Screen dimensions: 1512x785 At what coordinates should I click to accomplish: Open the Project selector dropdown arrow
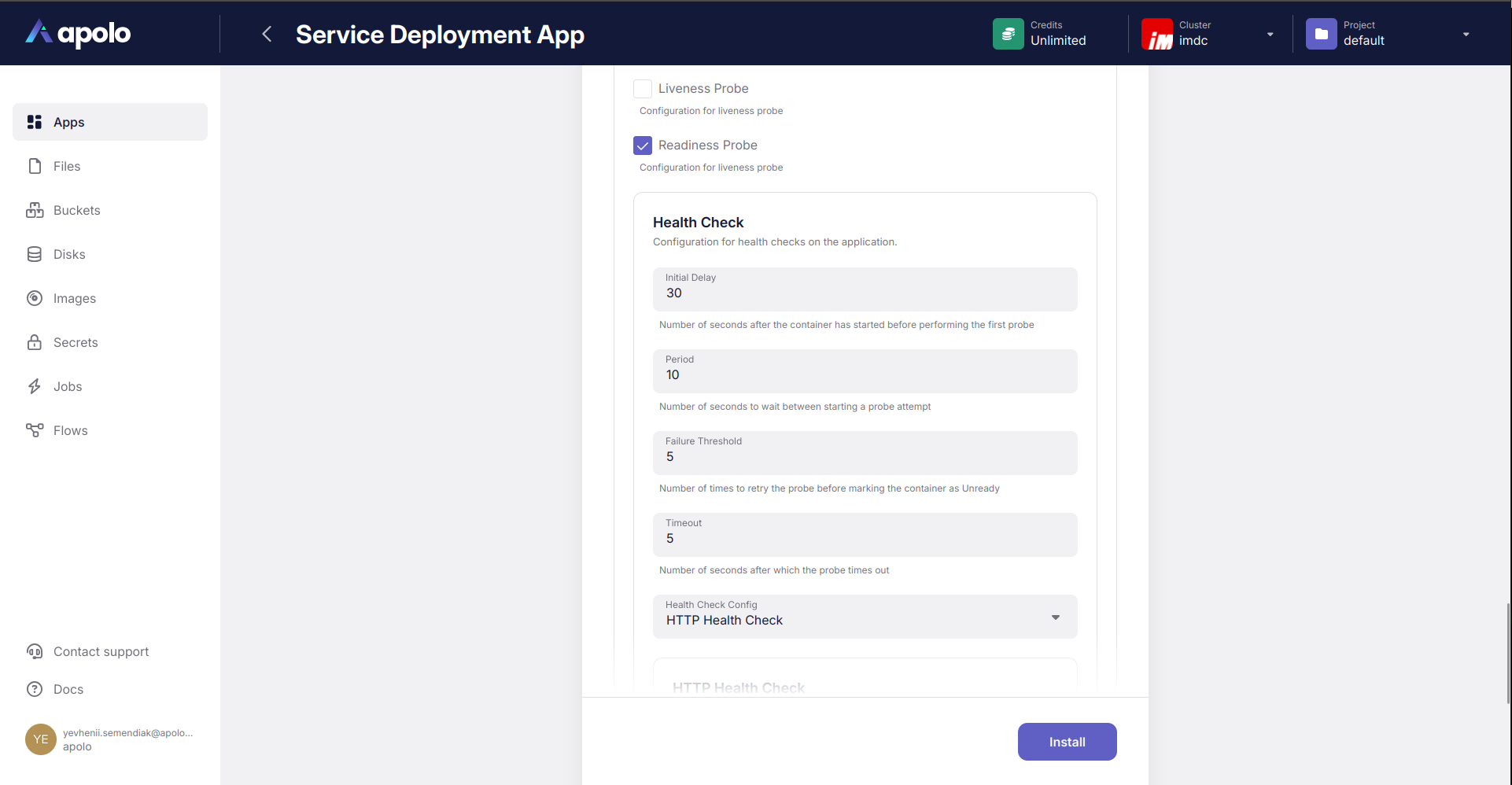coord(1466,35)
